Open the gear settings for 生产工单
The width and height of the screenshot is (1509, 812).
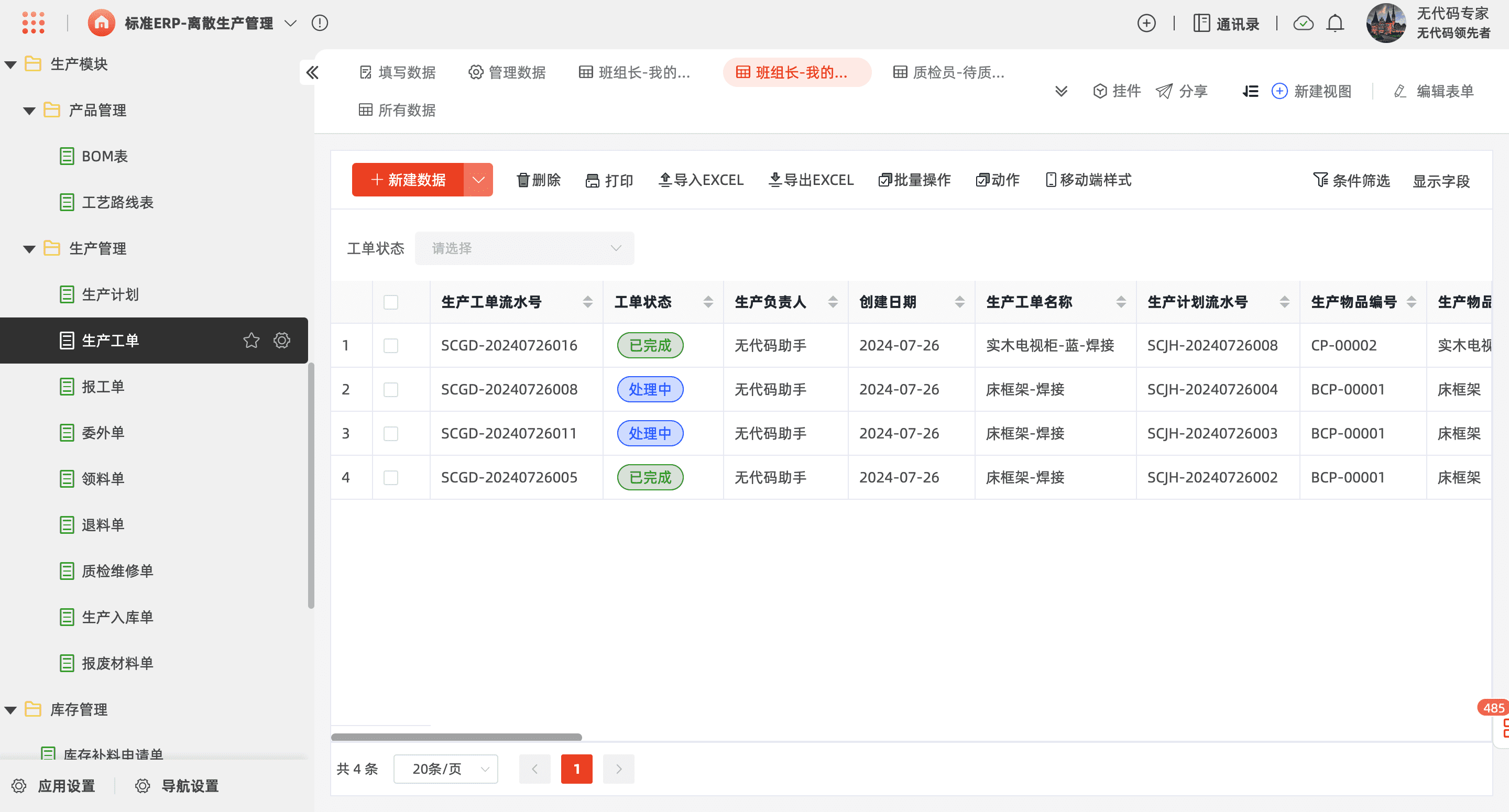coord(282,341)
